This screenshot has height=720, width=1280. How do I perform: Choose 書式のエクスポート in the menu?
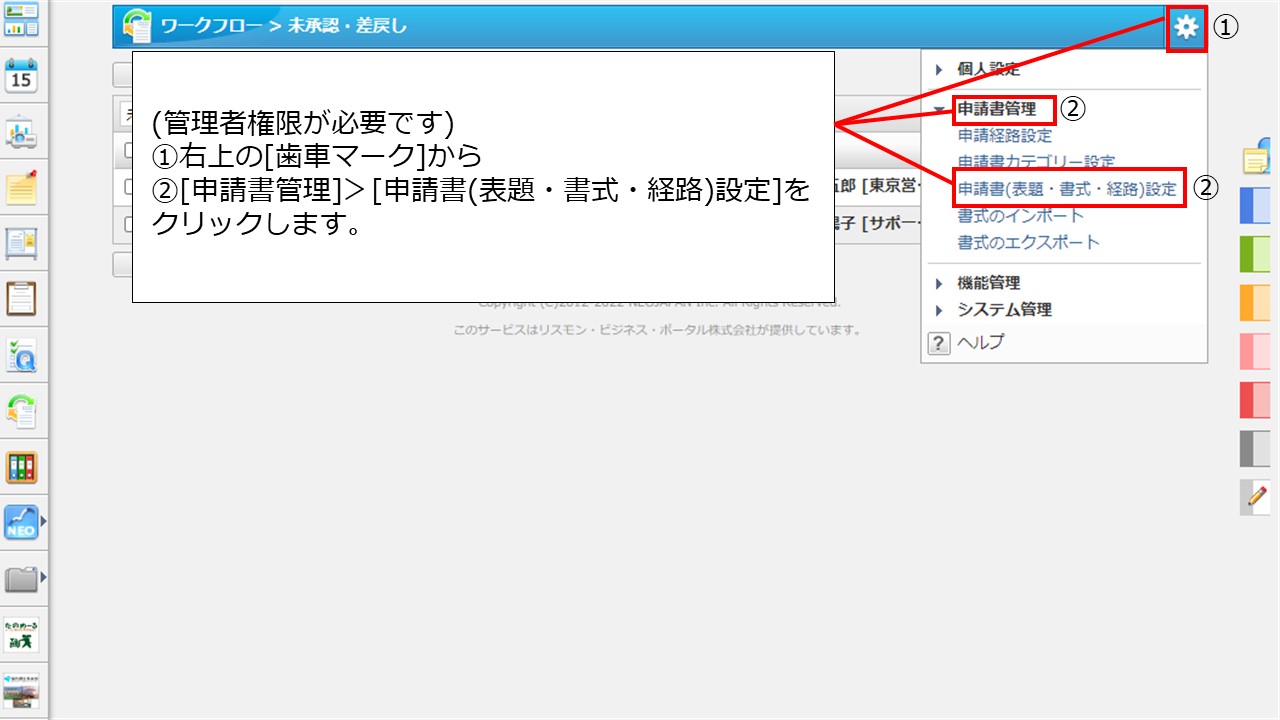1028,242
